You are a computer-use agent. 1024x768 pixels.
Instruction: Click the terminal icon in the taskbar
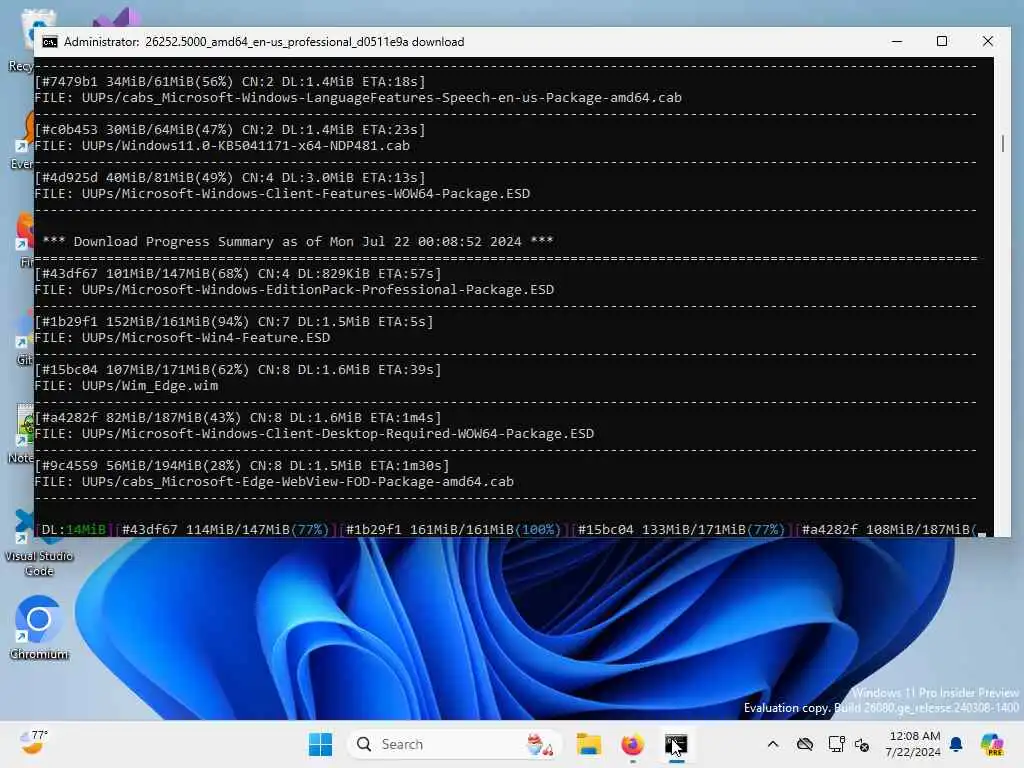(676, 744)
